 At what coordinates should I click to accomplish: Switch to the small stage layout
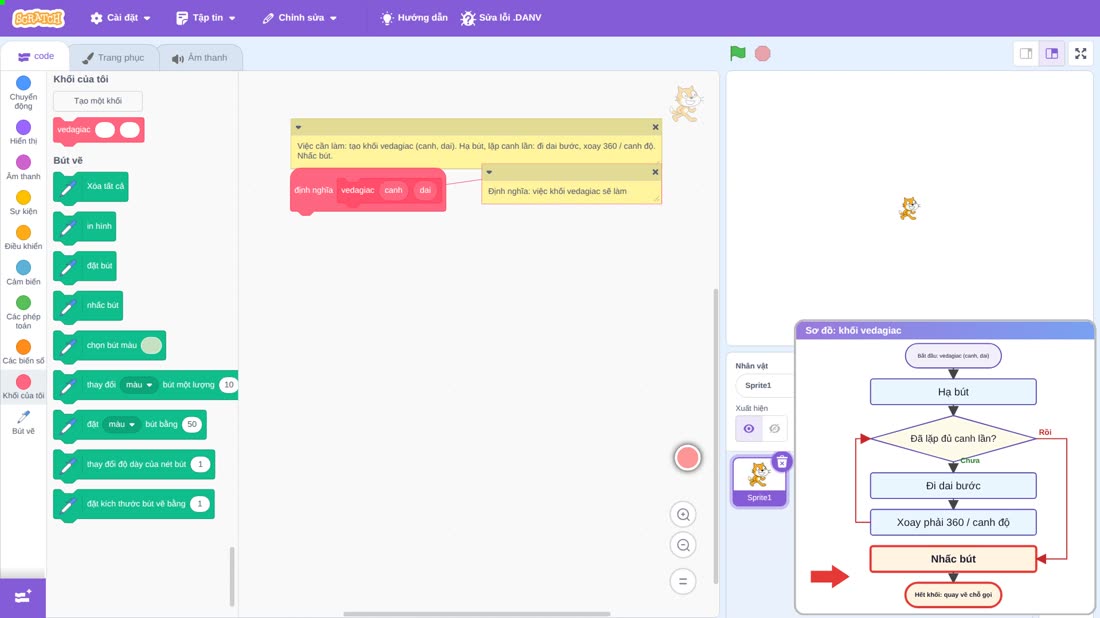pos(1026,53)
